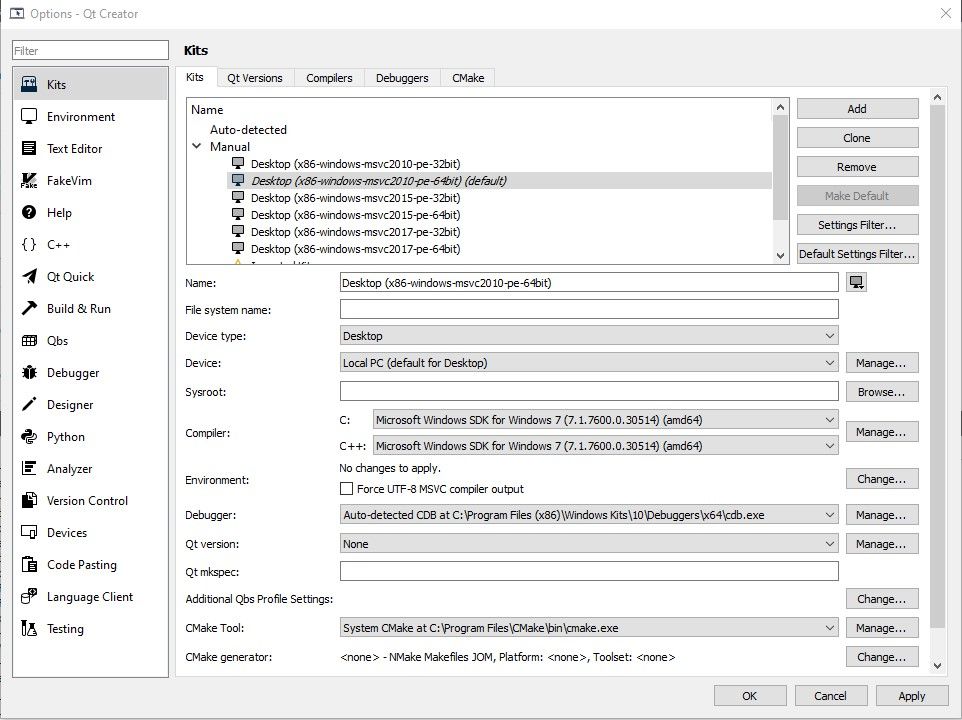This screenshot has width=962, height=720.
Task: Select the Kits tab
Action: point(194,77)
